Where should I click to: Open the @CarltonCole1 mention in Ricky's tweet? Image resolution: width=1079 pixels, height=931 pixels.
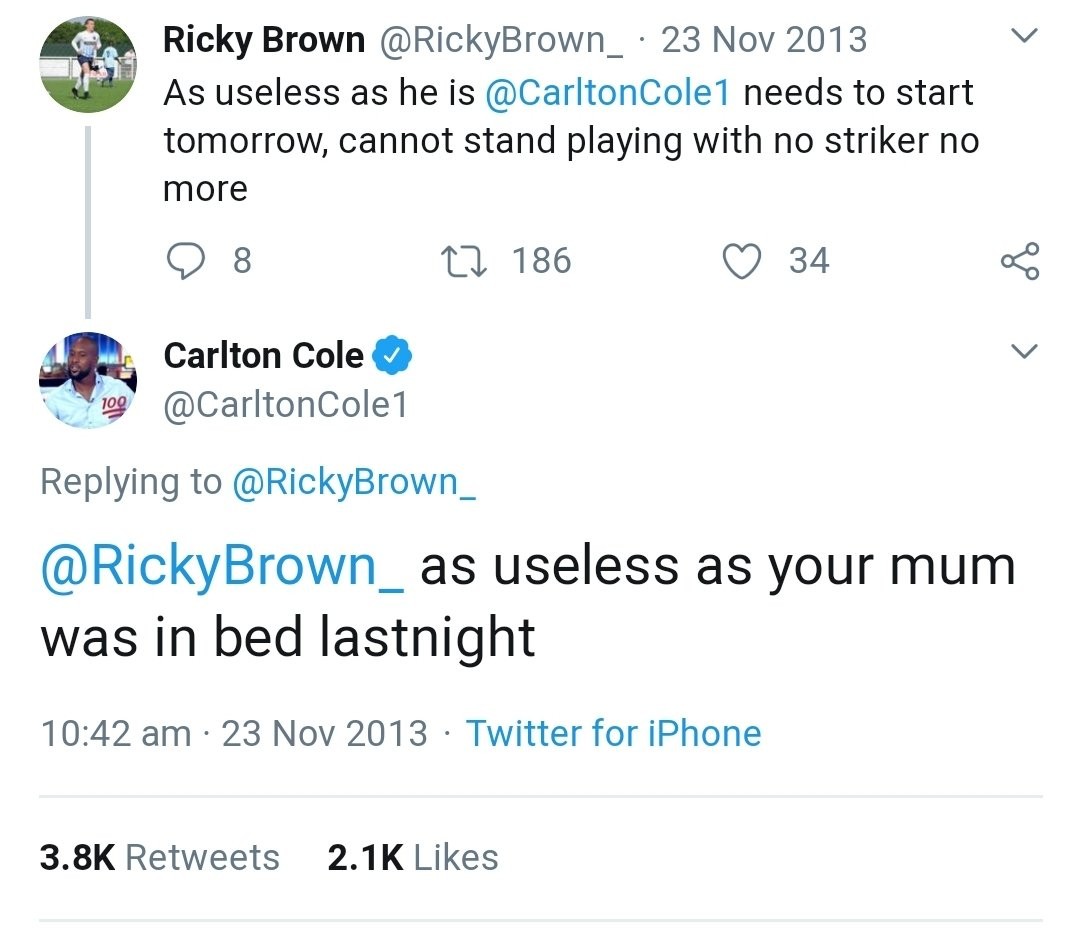[608, 92]
